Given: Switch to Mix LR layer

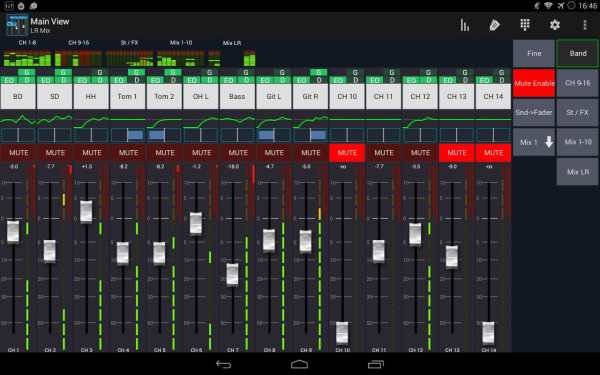Looking at the screenshot, I should pyautogui.click(x=577, y=172).
